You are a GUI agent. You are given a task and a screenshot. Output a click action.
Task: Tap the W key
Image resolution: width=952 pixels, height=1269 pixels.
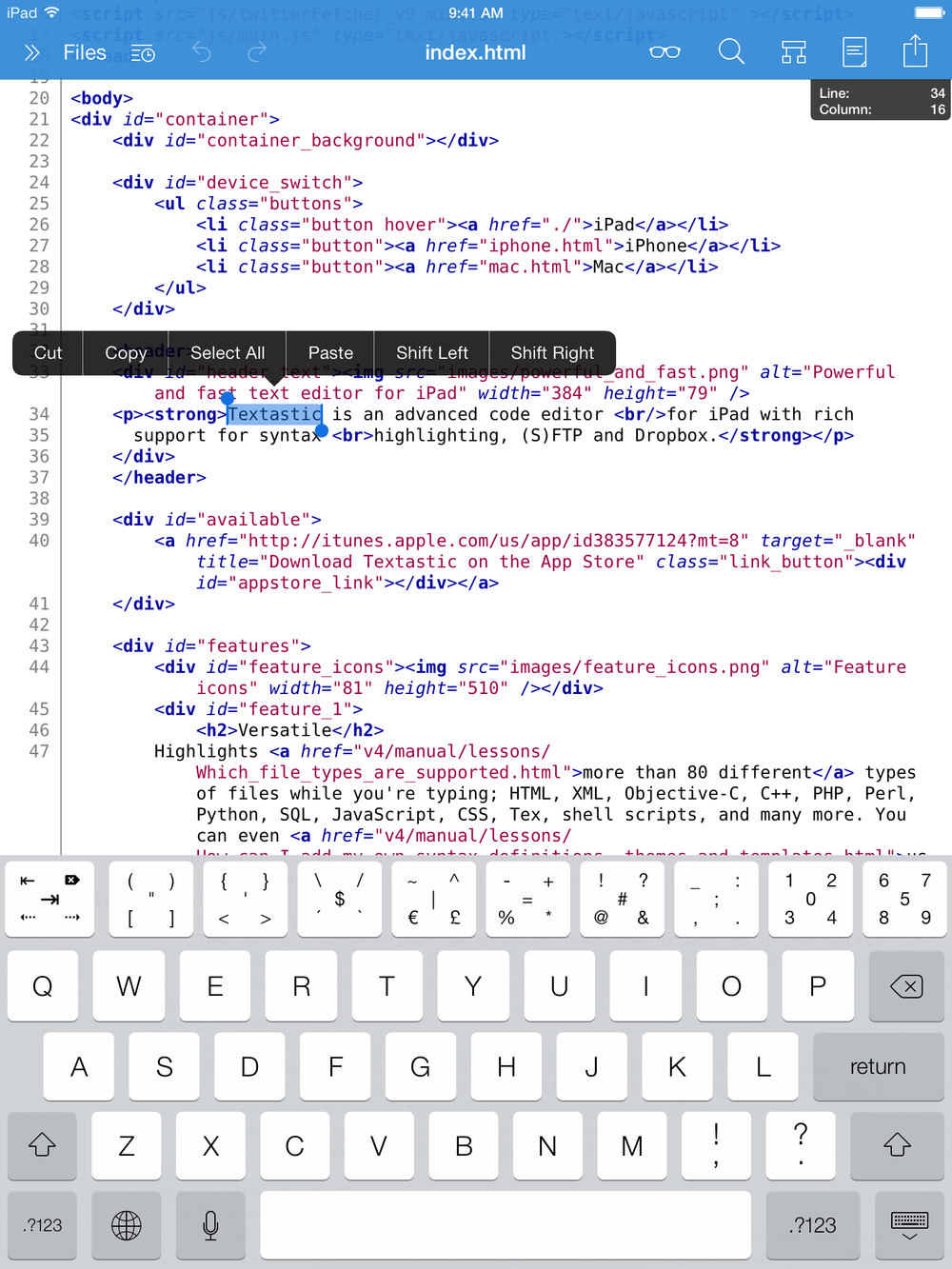click(129, 986)
